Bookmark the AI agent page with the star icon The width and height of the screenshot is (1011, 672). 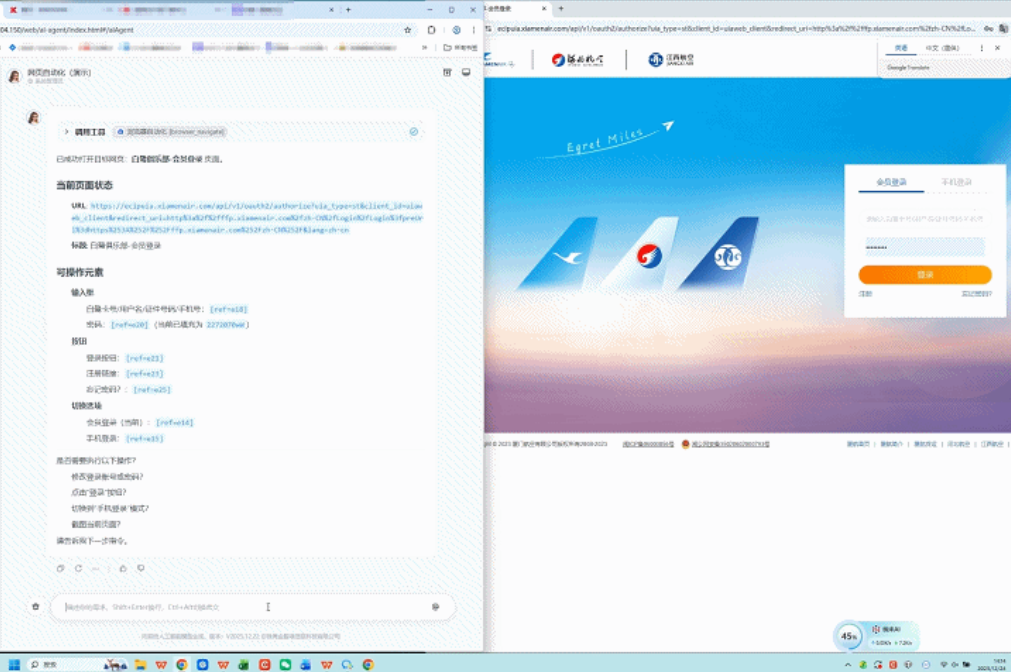coord(408,30)
